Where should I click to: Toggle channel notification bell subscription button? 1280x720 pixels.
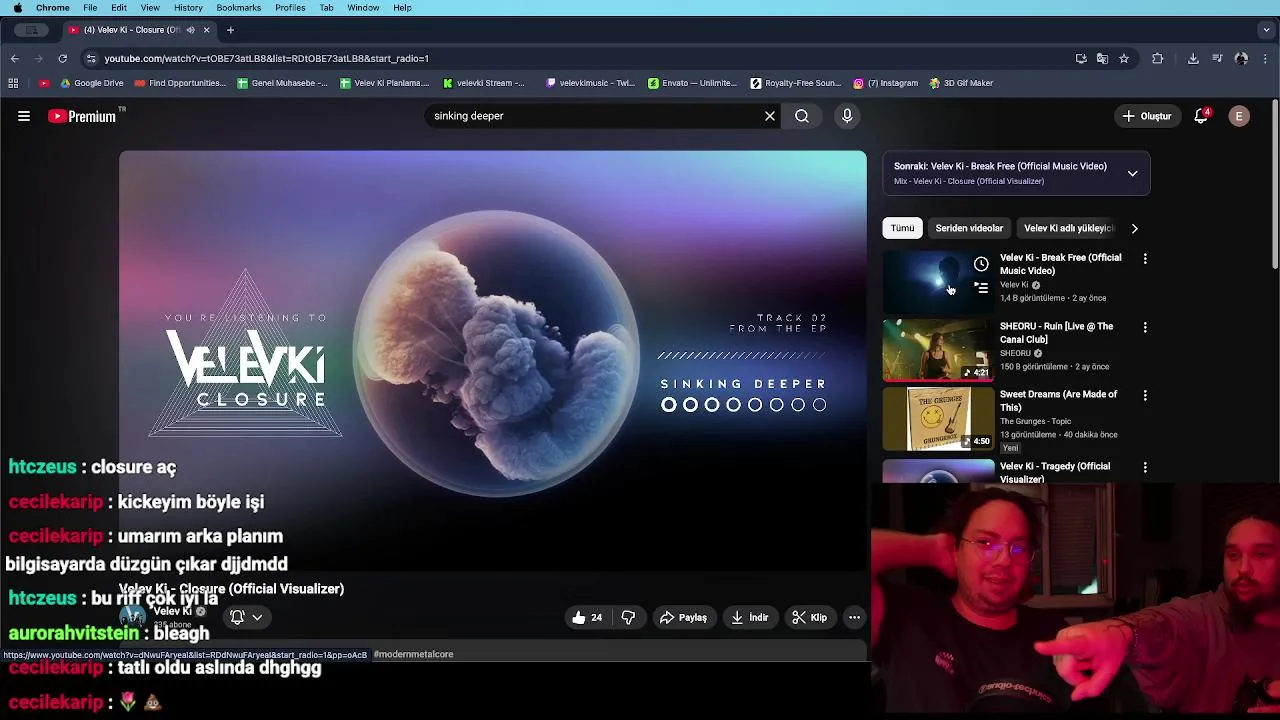246,617
